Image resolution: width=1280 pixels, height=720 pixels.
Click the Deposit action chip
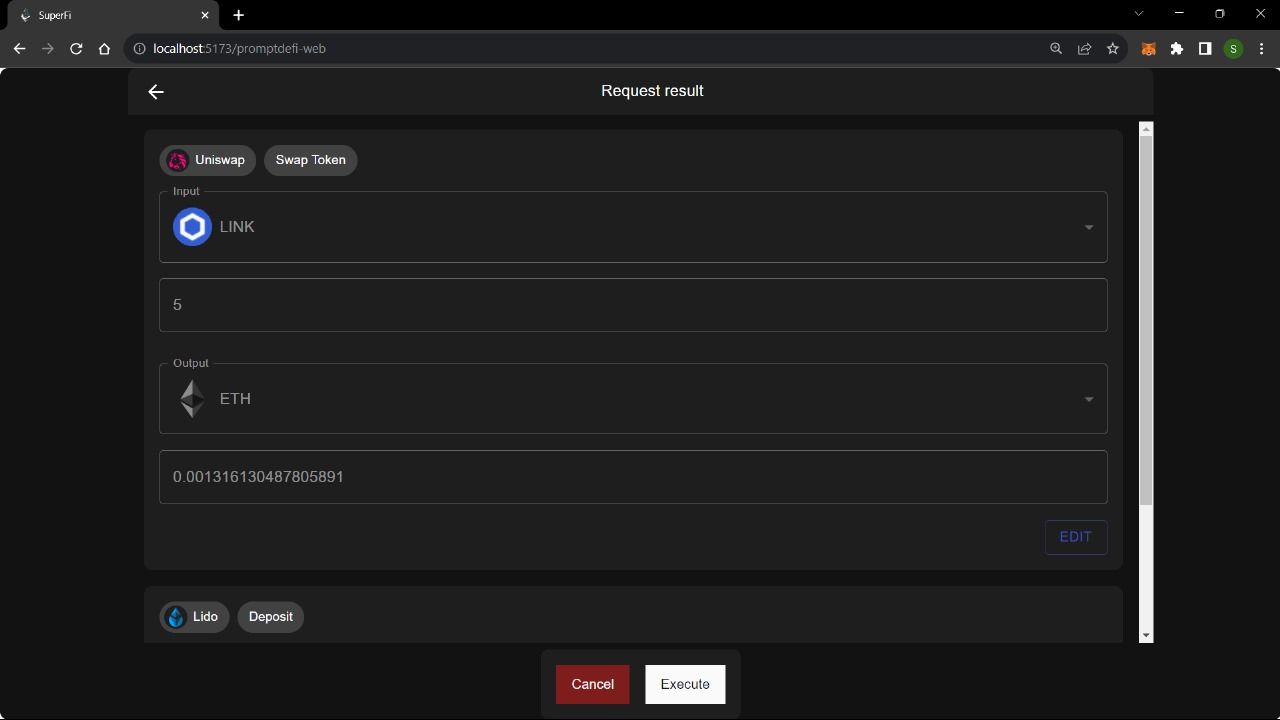[271, 617]
